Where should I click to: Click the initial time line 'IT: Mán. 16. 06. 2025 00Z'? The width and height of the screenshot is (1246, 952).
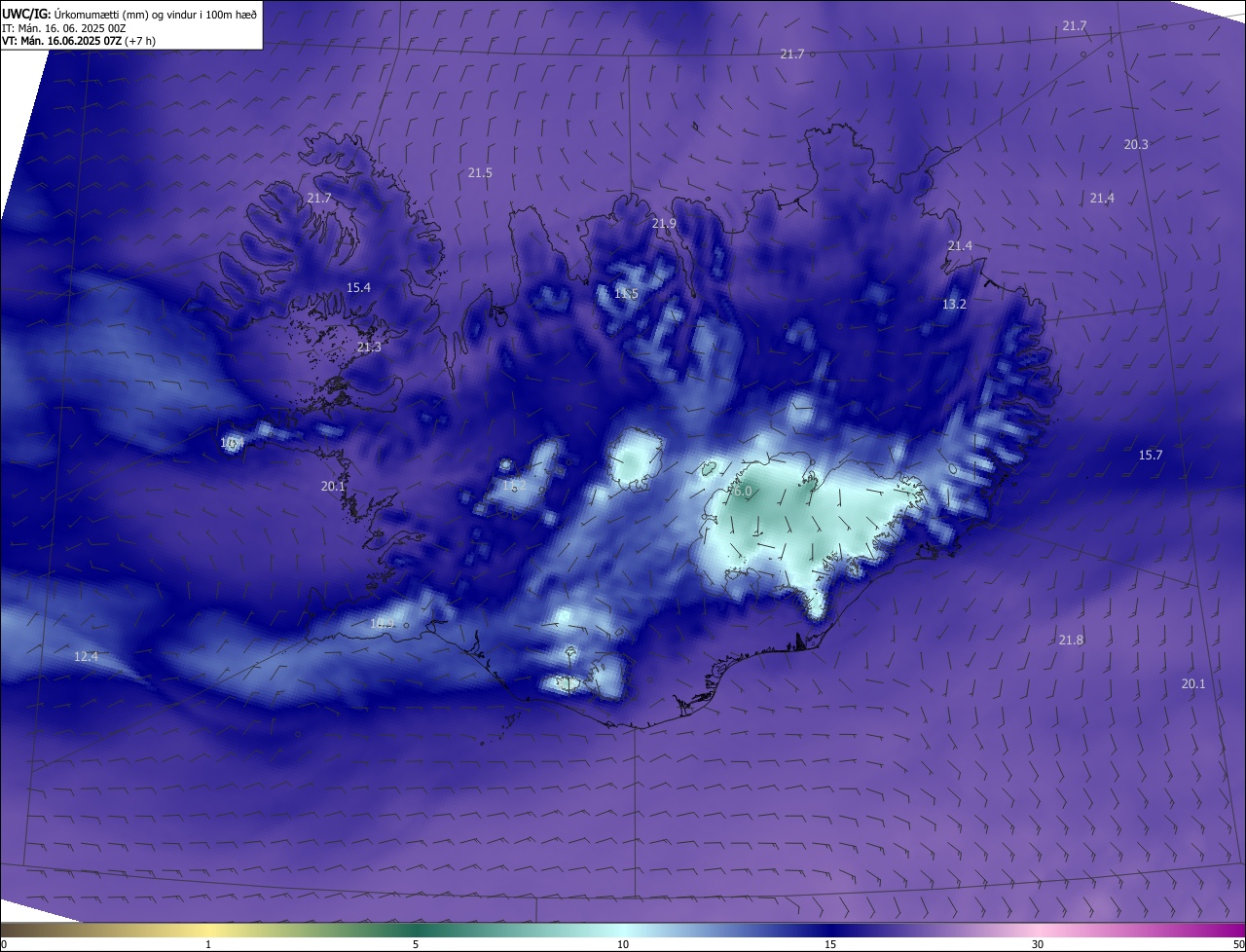[63, 28]
